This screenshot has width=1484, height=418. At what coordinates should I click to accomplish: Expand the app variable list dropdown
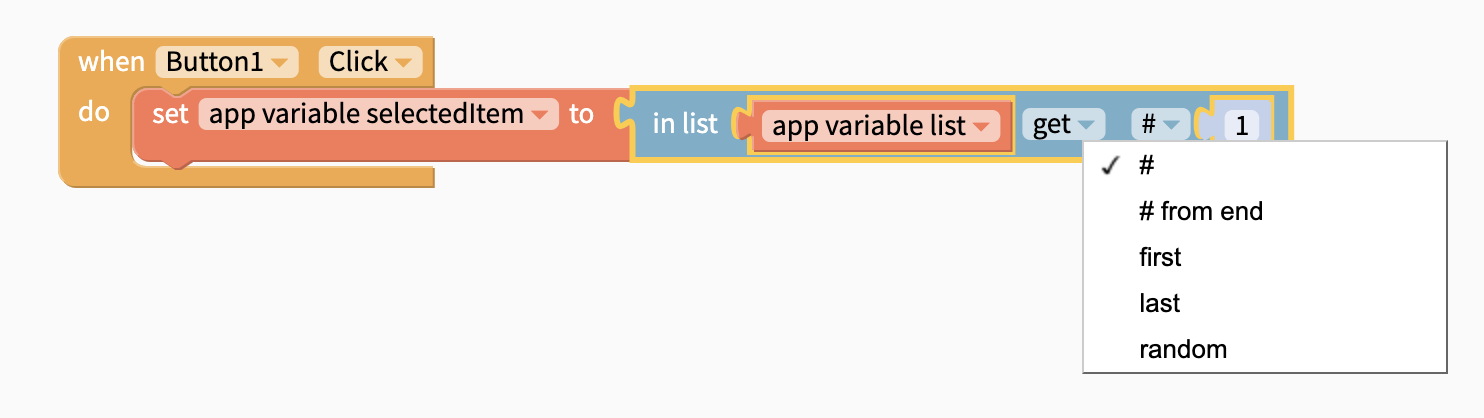point(880,126)
